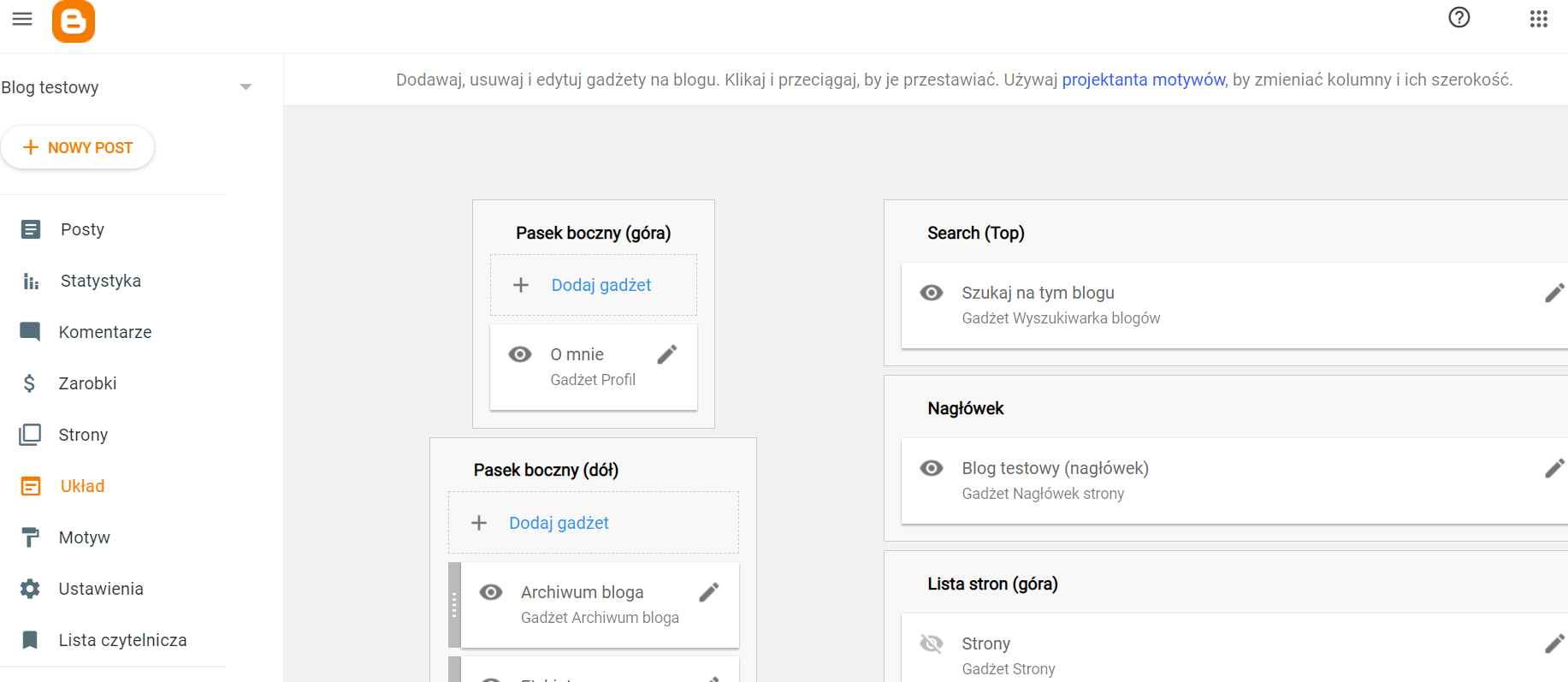Add gadget to Pasek boczny (góra)
The height and width of the screenshot is (682, 1568).
pyautogui.click(x=594, y=285)
